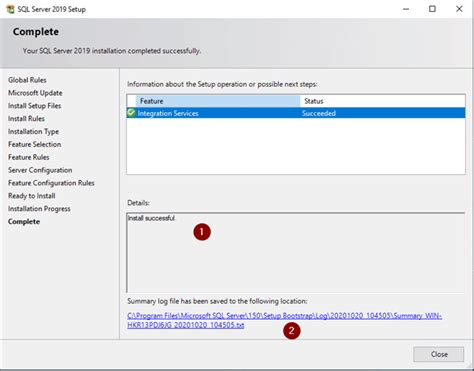Close the window with the X button
This screenshot has height=371, width=474.
pos(459,9)
